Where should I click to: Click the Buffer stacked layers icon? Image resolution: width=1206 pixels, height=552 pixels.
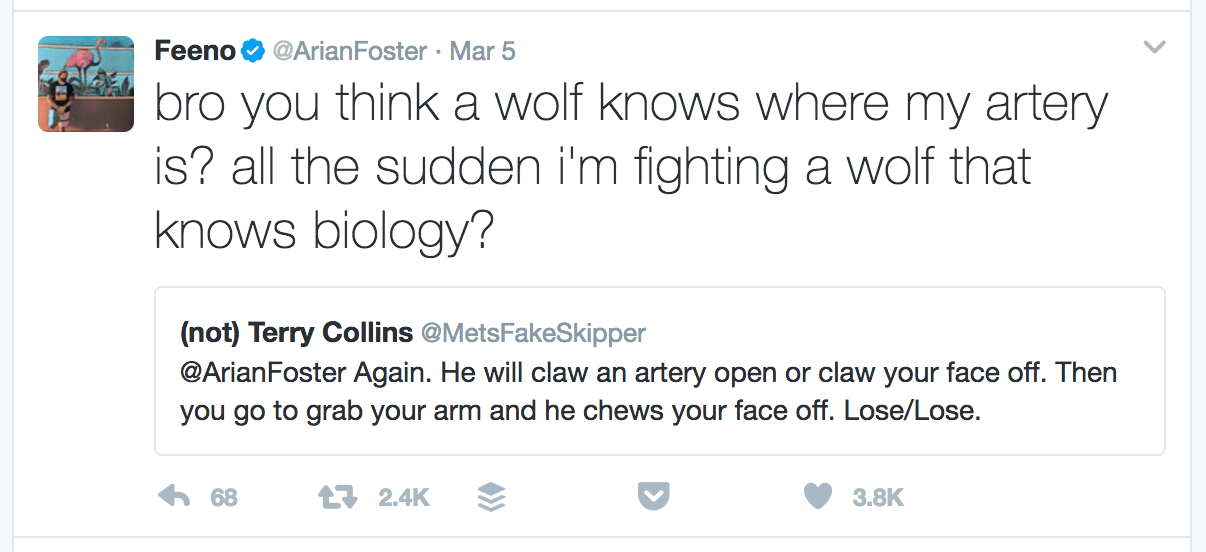point(492,496)
